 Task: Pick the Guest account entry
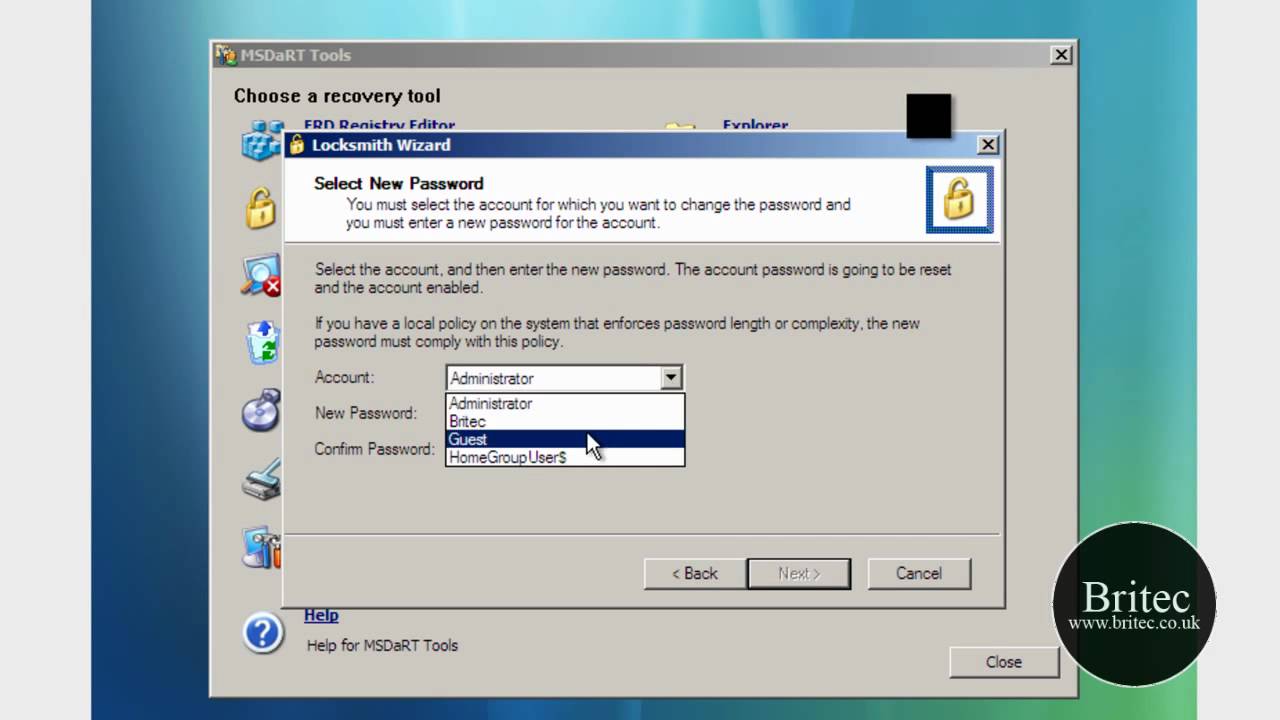click(565, 439)
